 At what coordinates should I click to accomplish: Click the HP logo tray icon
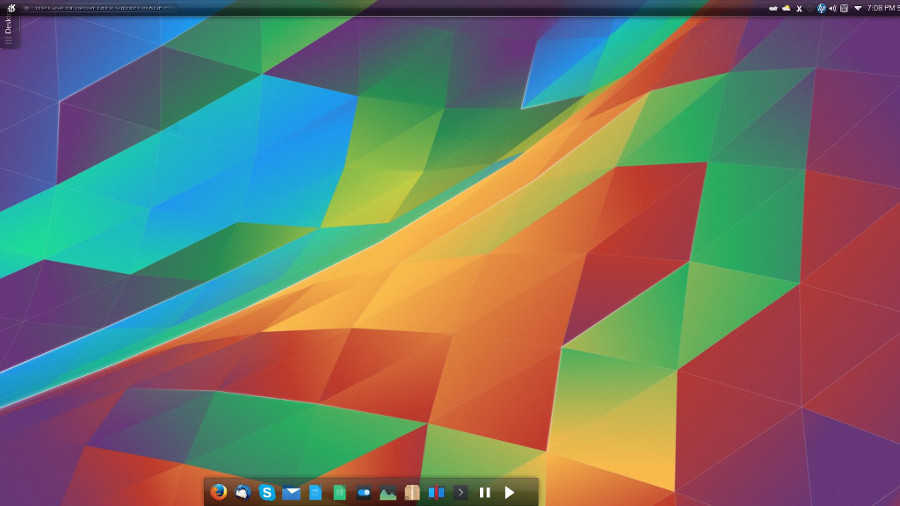(x=821, y=8)
